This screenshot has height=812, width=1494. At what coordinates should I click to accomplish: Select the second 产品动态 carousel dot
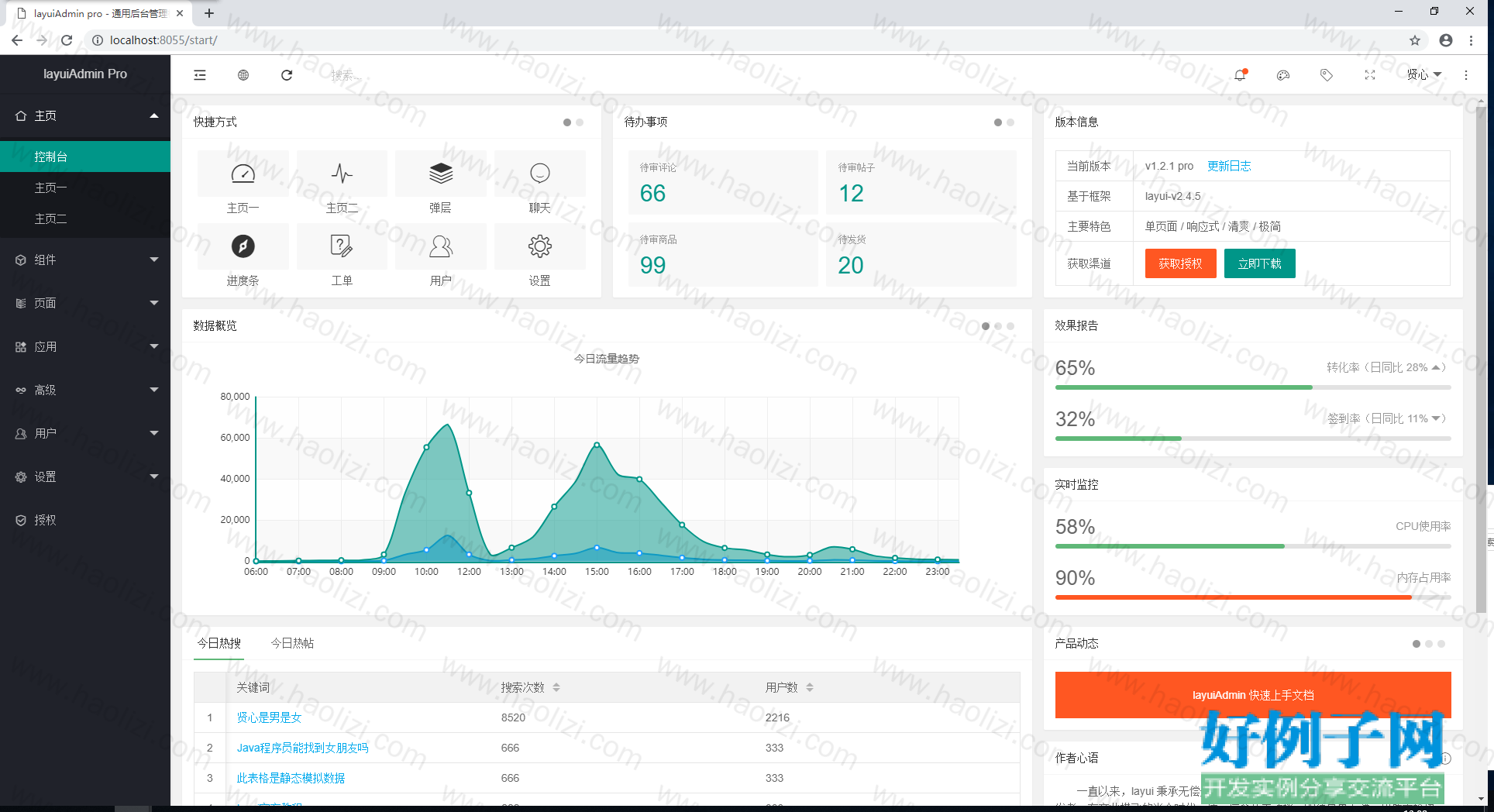(1429, 644)
